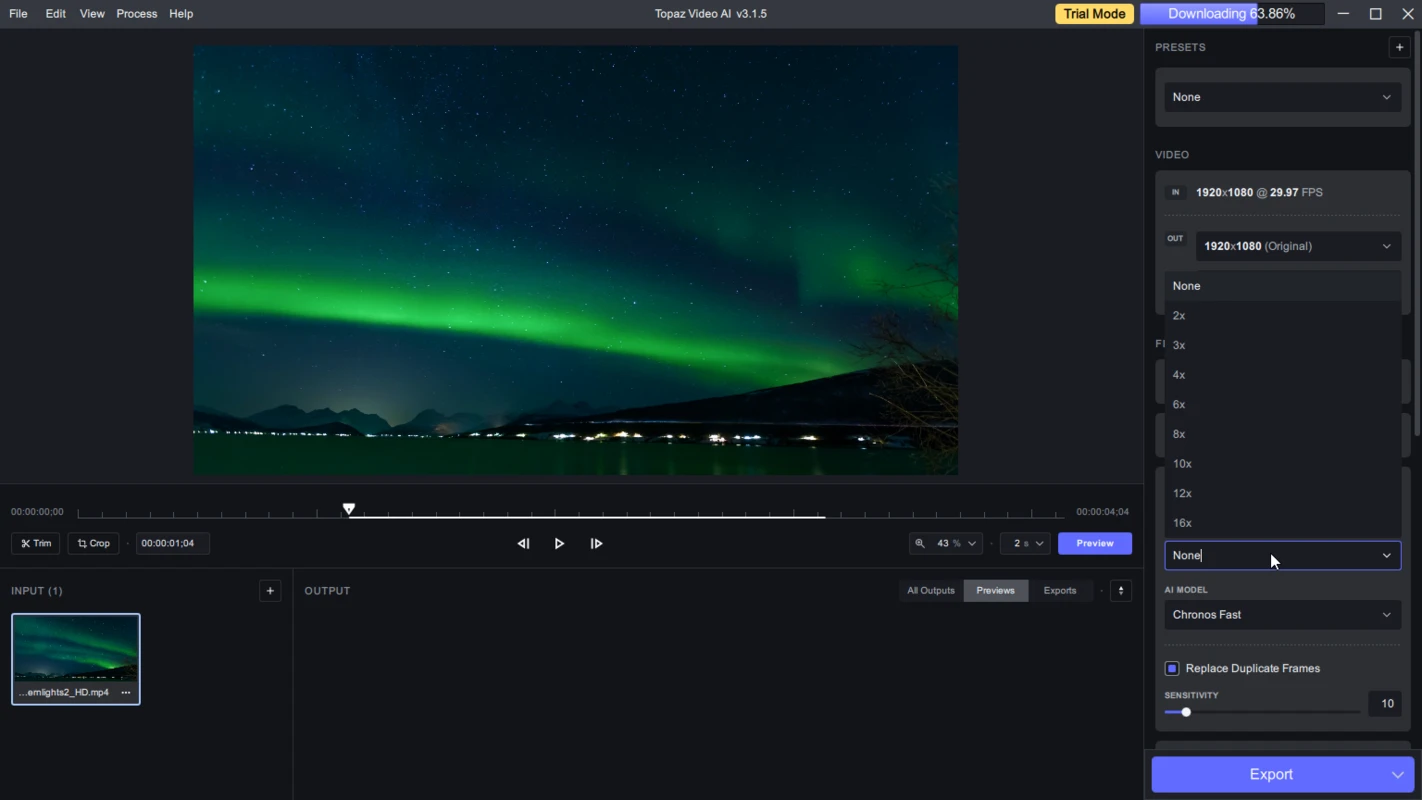
Task: Toggle Replace Duplicate Frames checkbox
Action: pos(1172,668)
